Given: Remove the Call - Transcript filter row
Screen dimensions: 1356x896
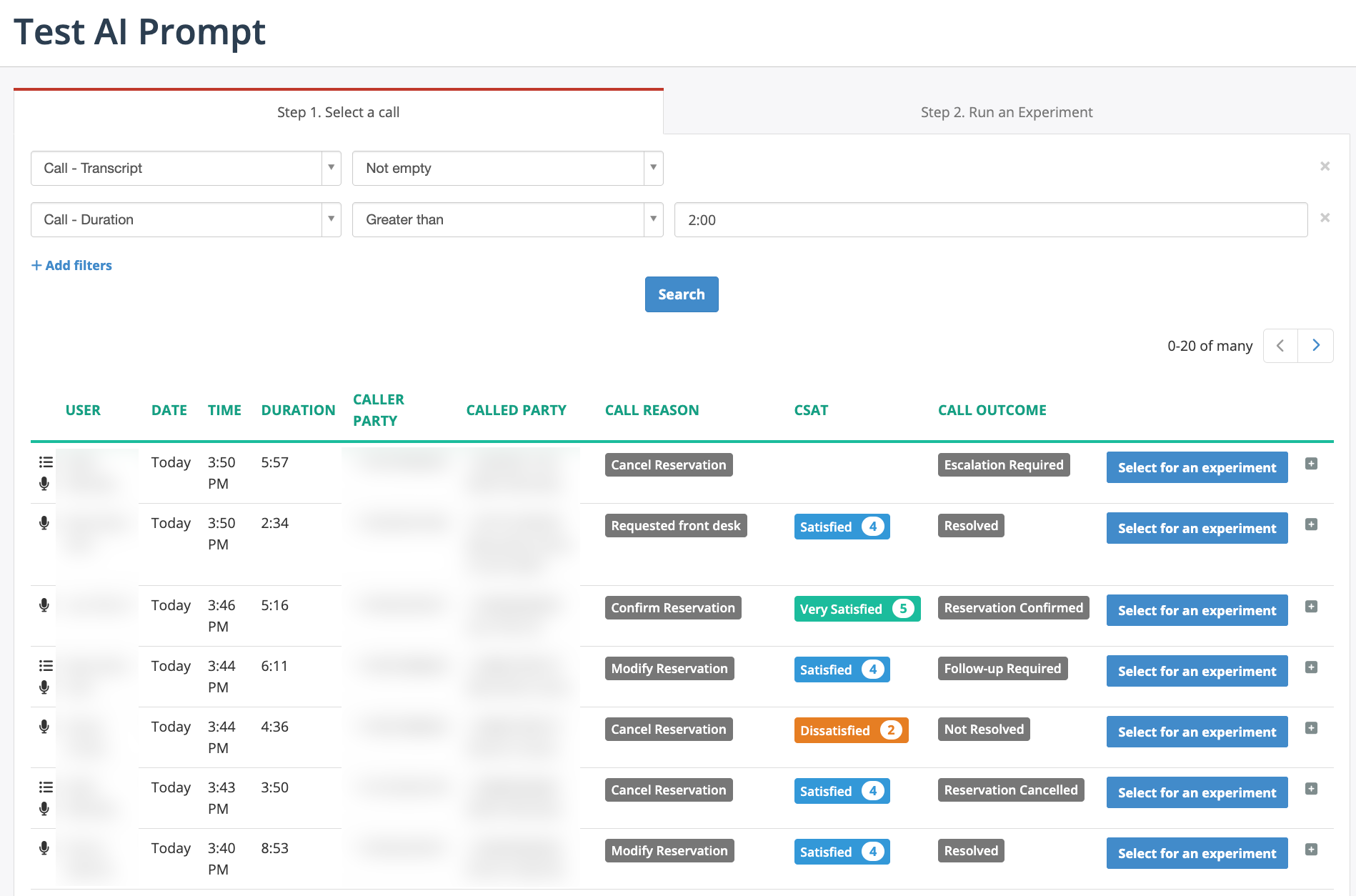Looking at the screenshot, I should coord(1325,166).
